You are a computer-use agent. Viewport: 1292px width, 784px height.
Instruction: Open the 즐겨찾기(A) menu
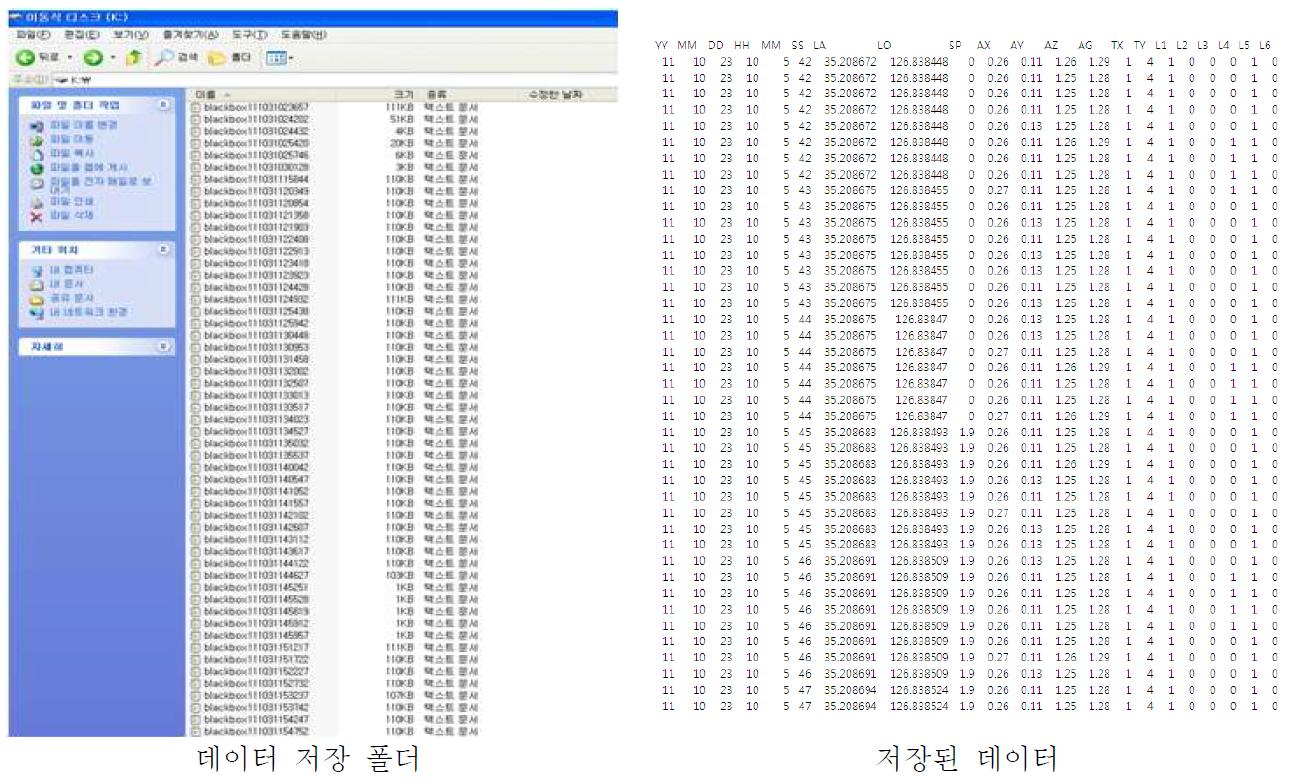click(193, 35)
